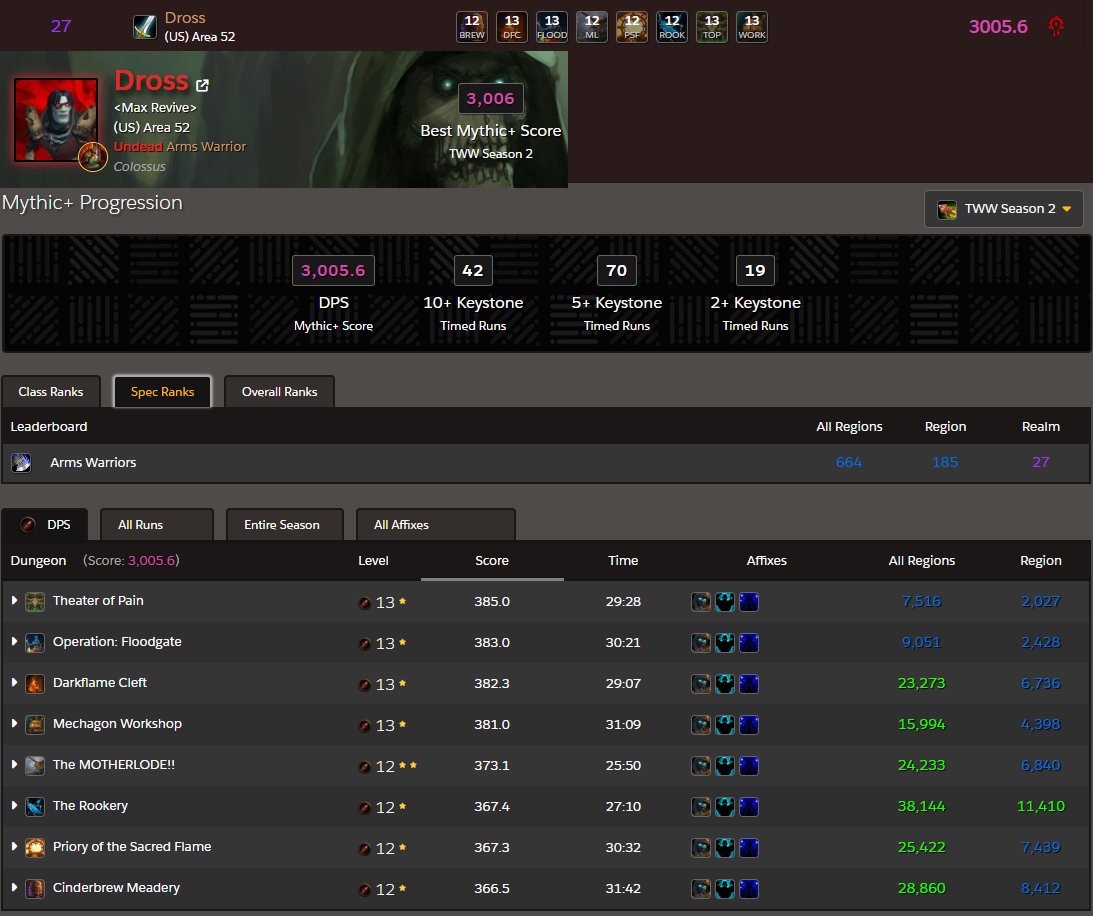
Task: Expand Priory of the Sacred Flame row
Action: click(14, 846)
